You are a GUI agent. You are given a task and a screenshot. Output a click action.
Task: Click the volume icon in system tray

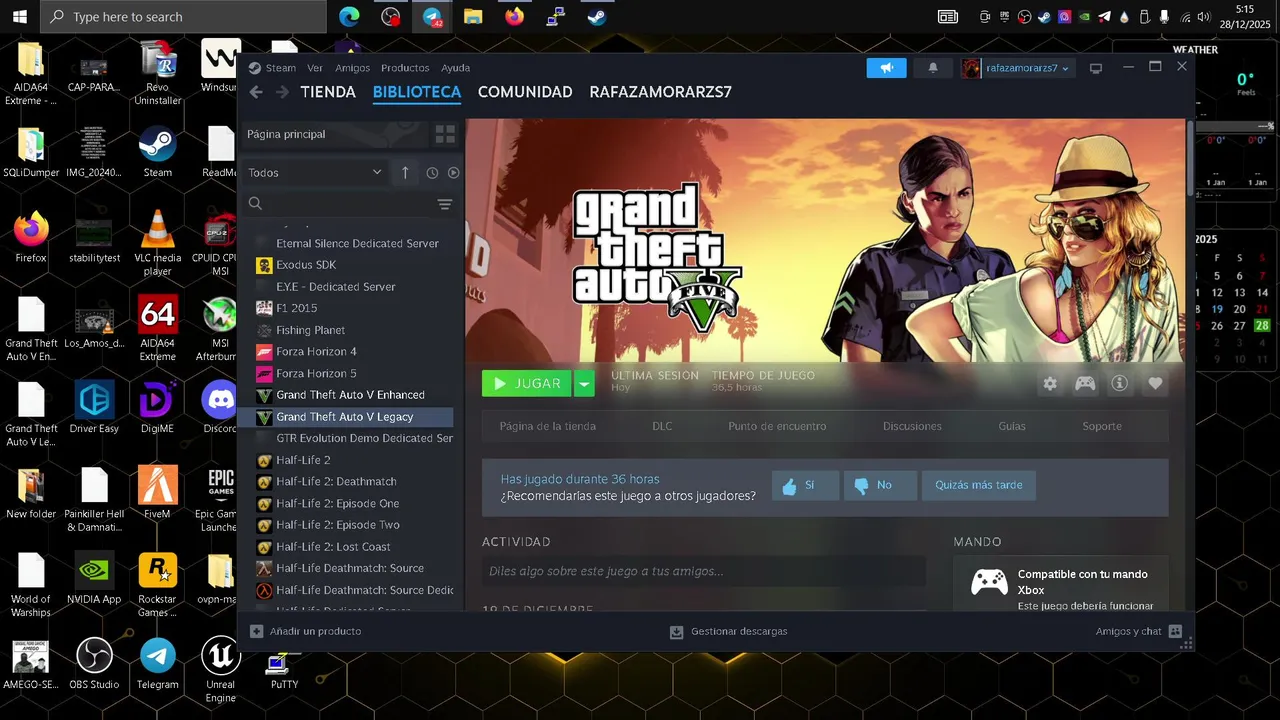tap(1203, 16)
